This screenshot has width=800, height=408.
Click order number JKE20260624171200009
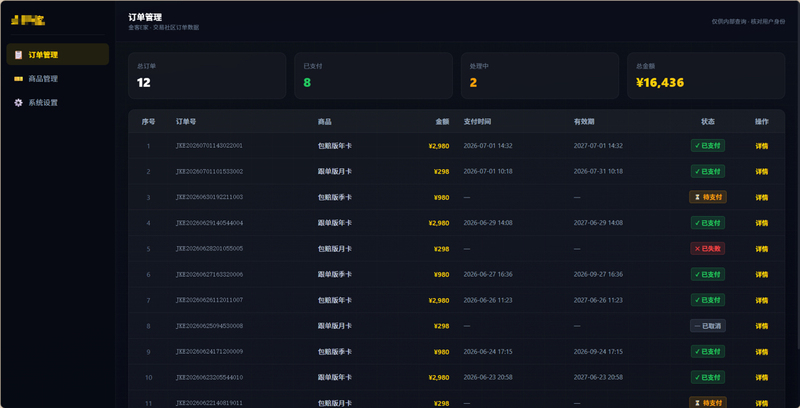click(209, 352)
